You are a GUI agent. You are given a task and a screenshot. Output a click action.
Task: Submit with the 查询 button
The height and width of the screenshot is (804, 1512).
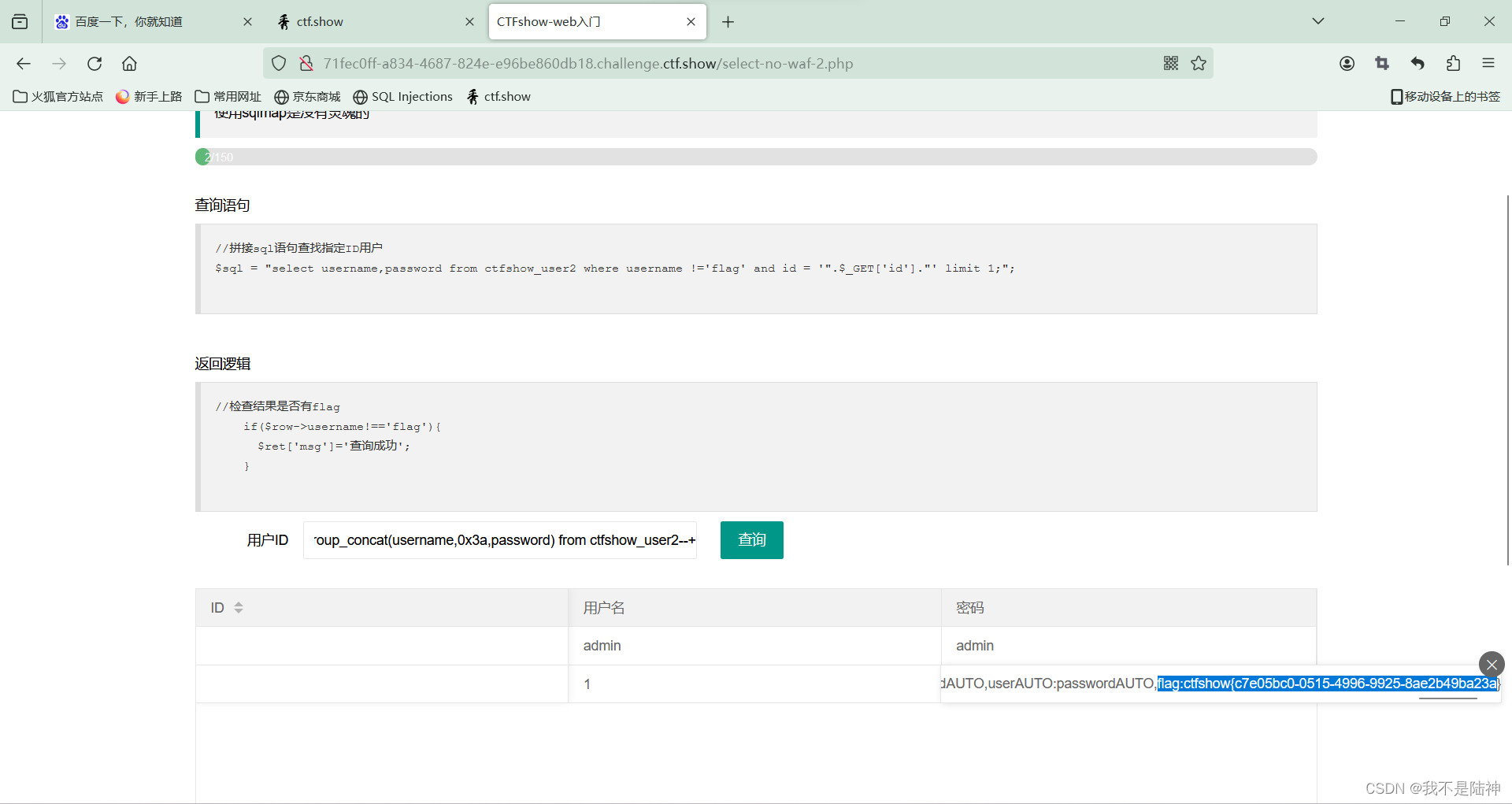pyautogui.click(x=752, y=540)
